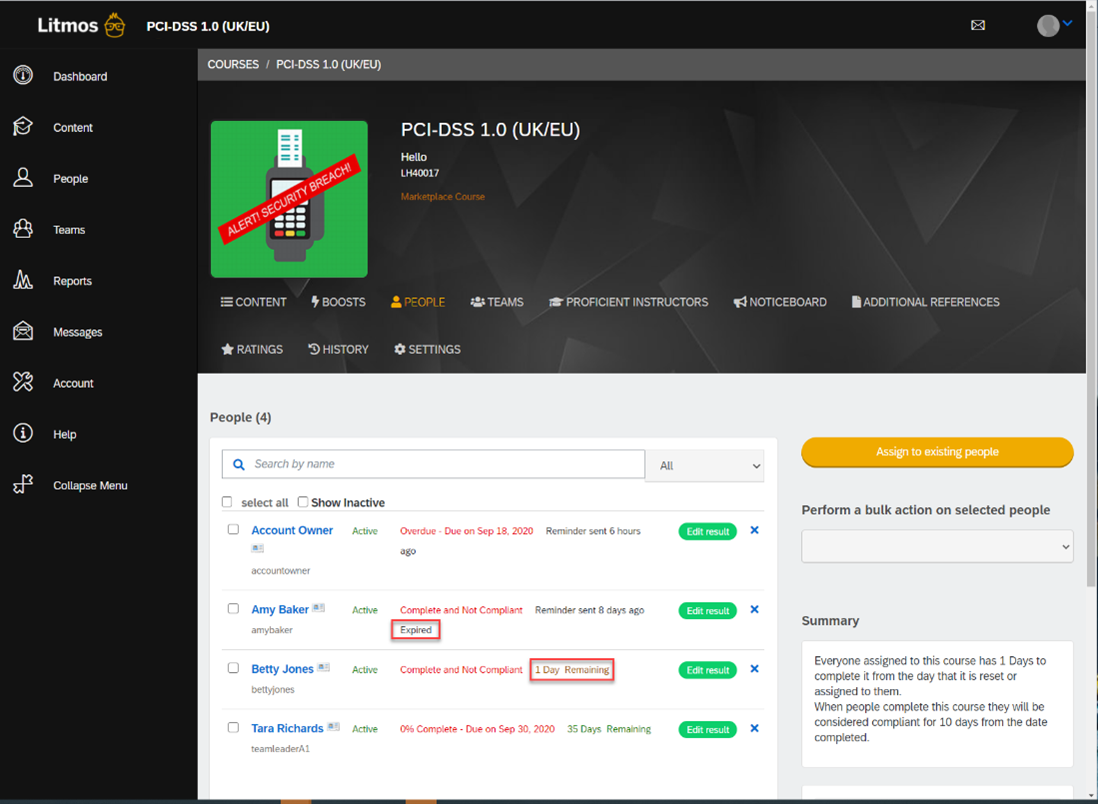
Task: Tick the select all checkbox
Action: pyautogui.click(x=227, y=502)
